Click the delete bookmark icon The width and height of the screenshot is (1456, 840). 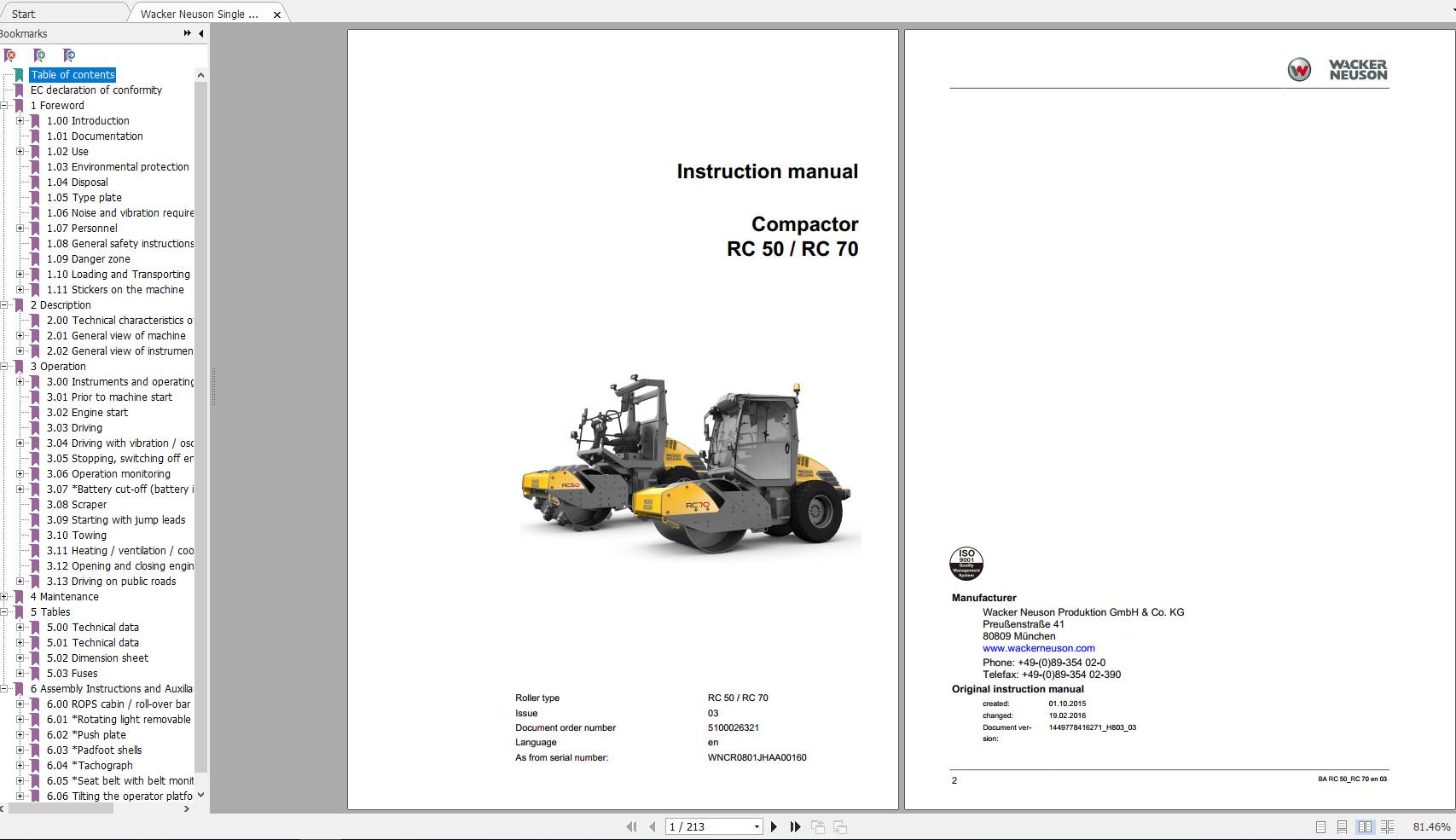pos(9,55)
